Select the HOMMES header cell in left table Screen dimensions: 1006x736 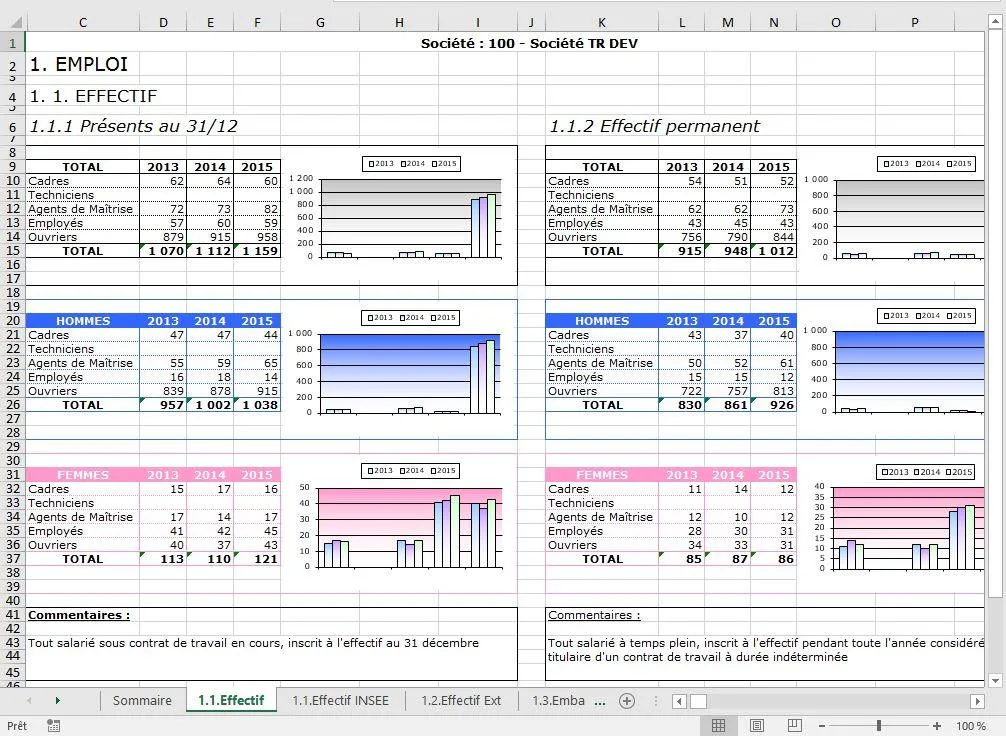coord(83,320)
